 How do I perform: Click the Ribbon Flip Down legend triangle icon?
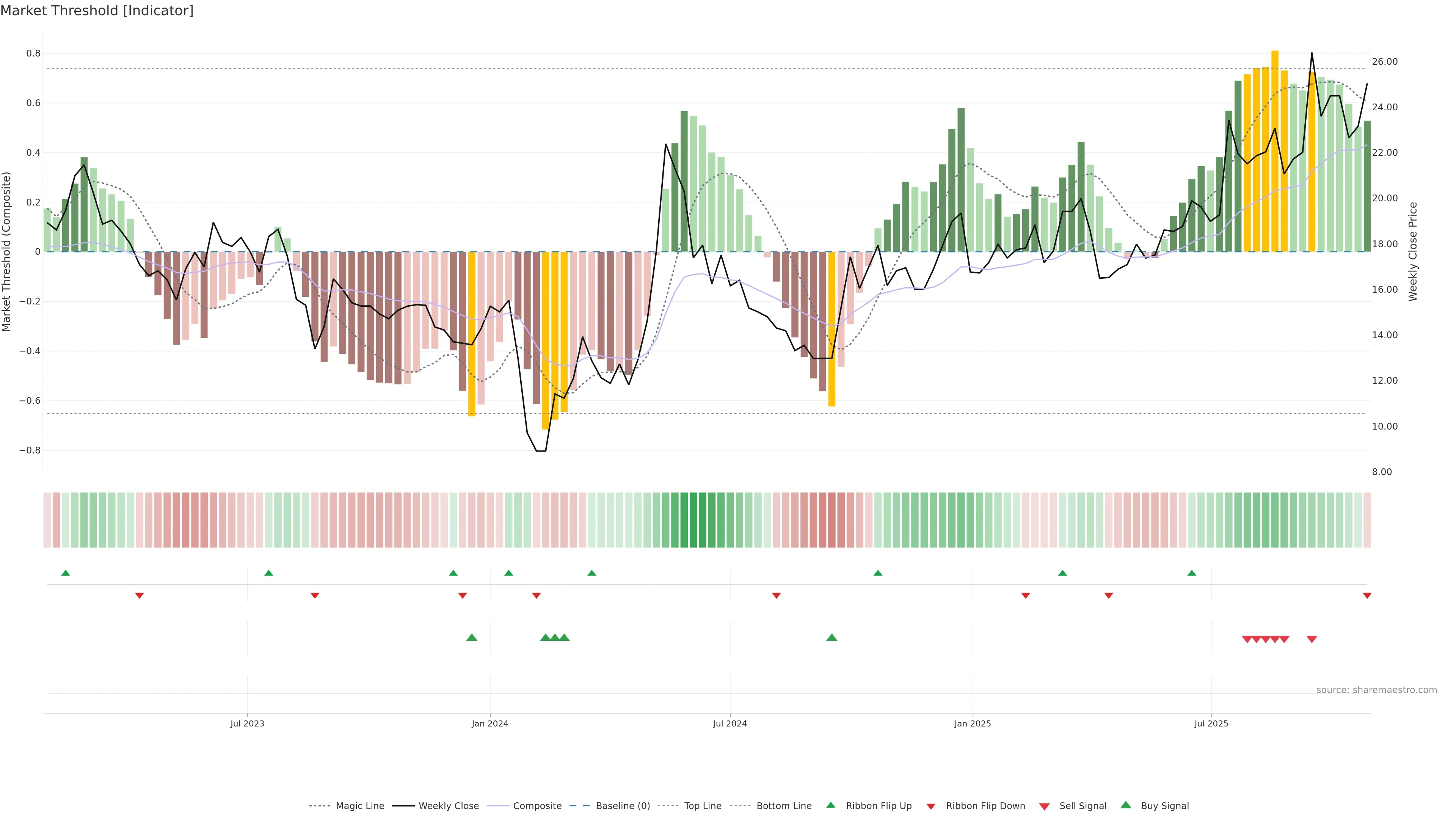pyautogui.click(x=931, y=806)
